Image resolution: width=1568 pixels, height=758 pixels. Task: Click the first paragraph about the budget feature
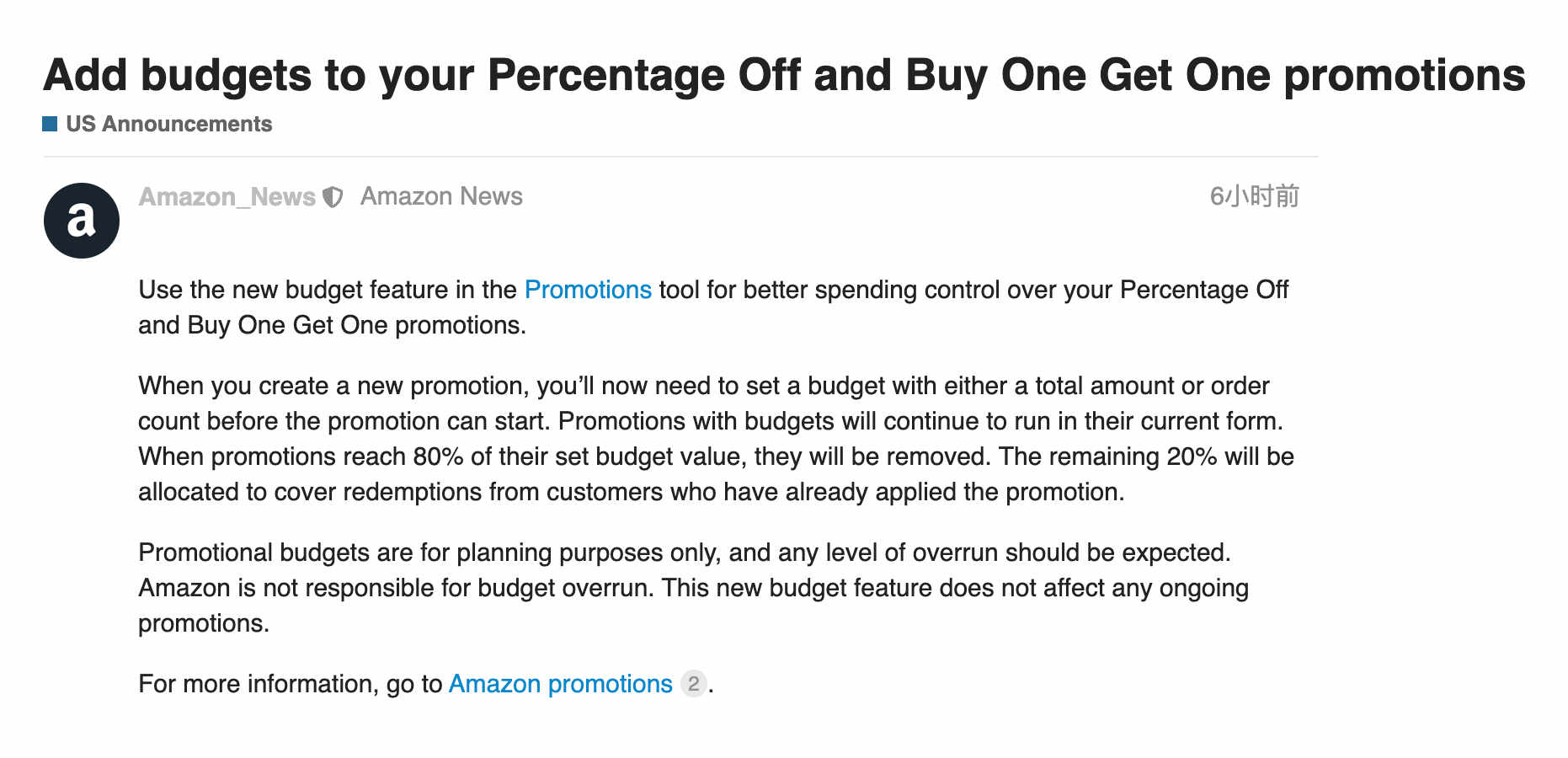[x=713, y=307]
